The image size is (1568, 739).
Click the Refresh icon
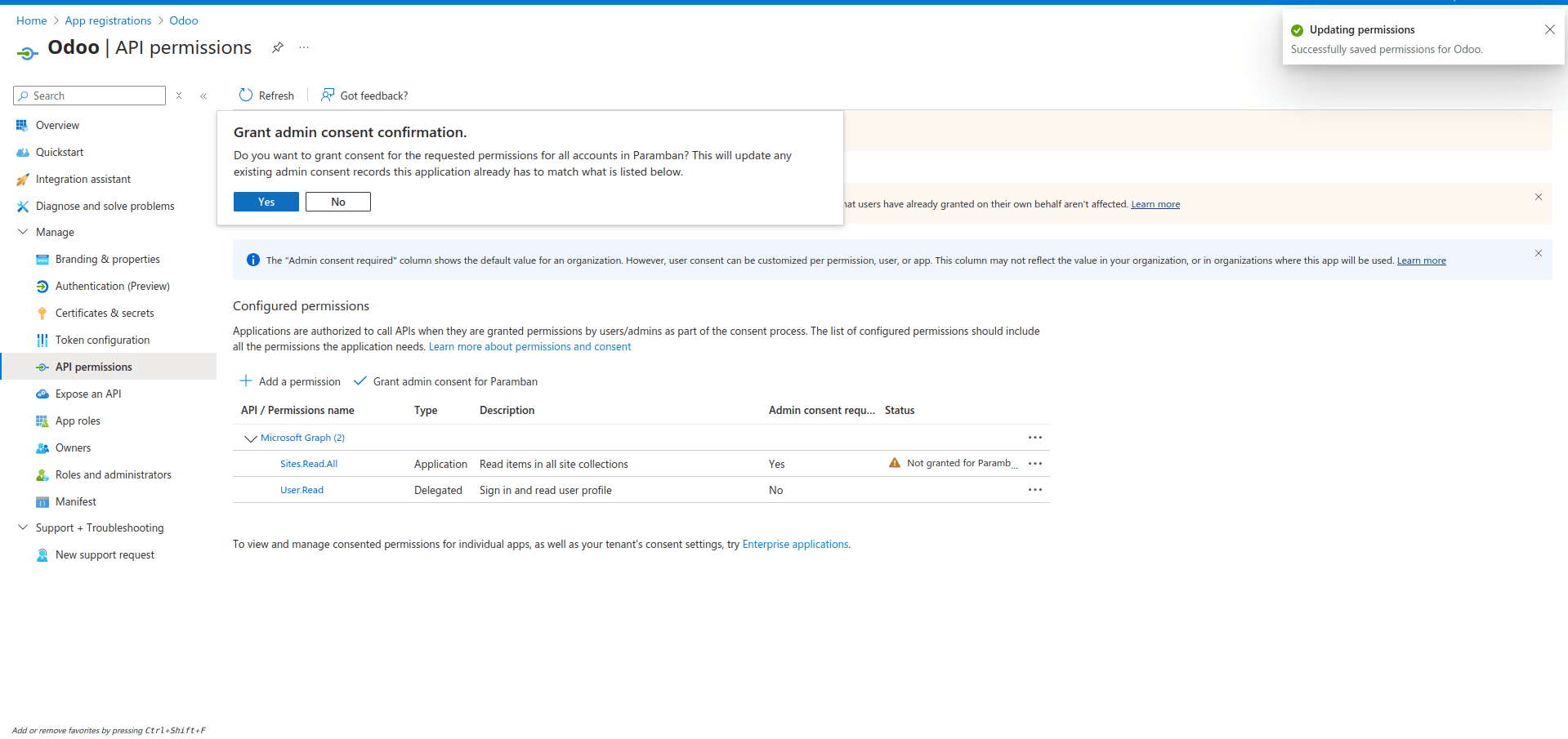point(246,95)
